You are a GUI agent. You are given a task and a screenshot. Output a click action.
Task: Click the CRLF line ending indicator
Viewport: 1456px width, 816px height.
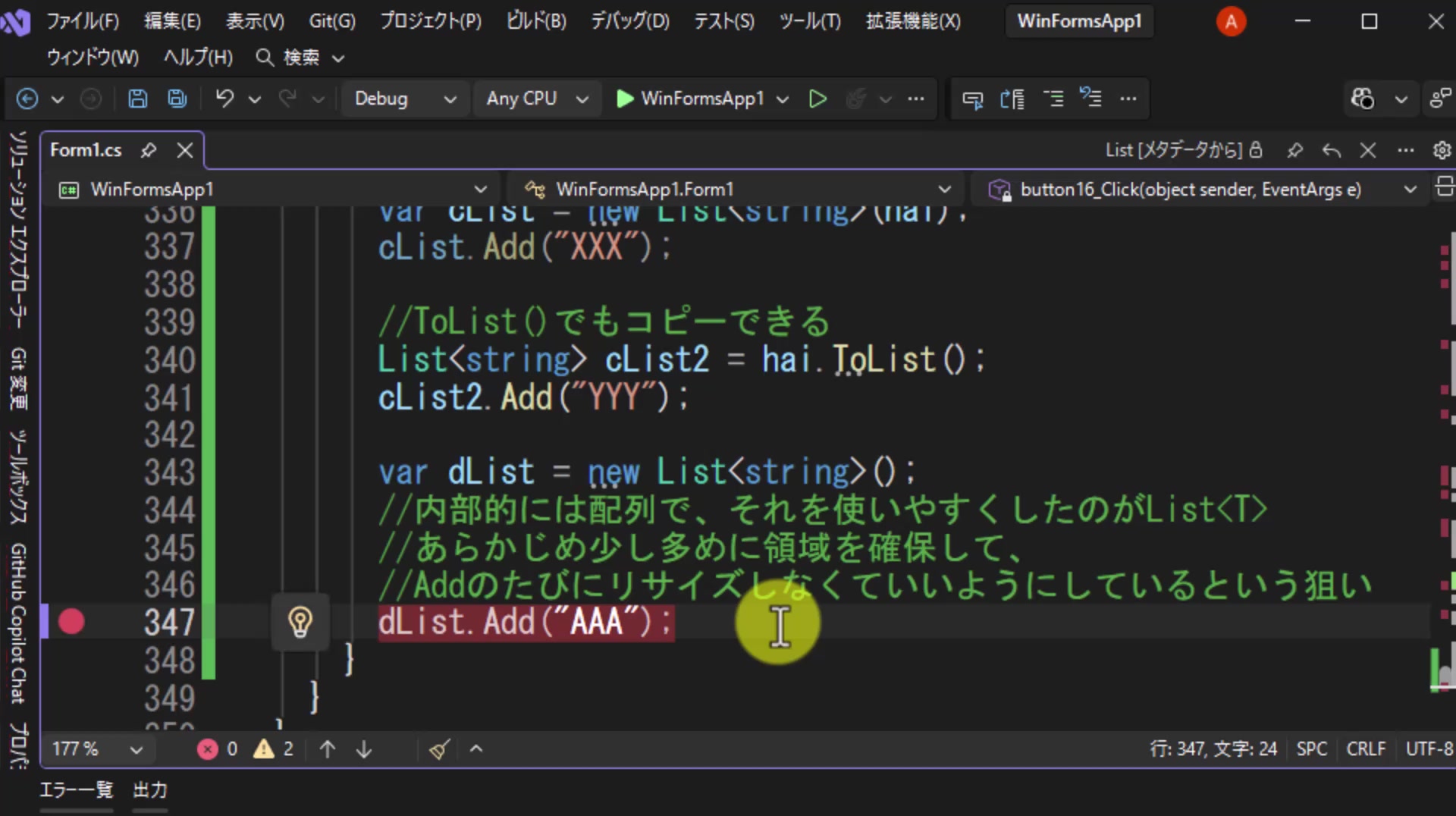click(1366, 749)
